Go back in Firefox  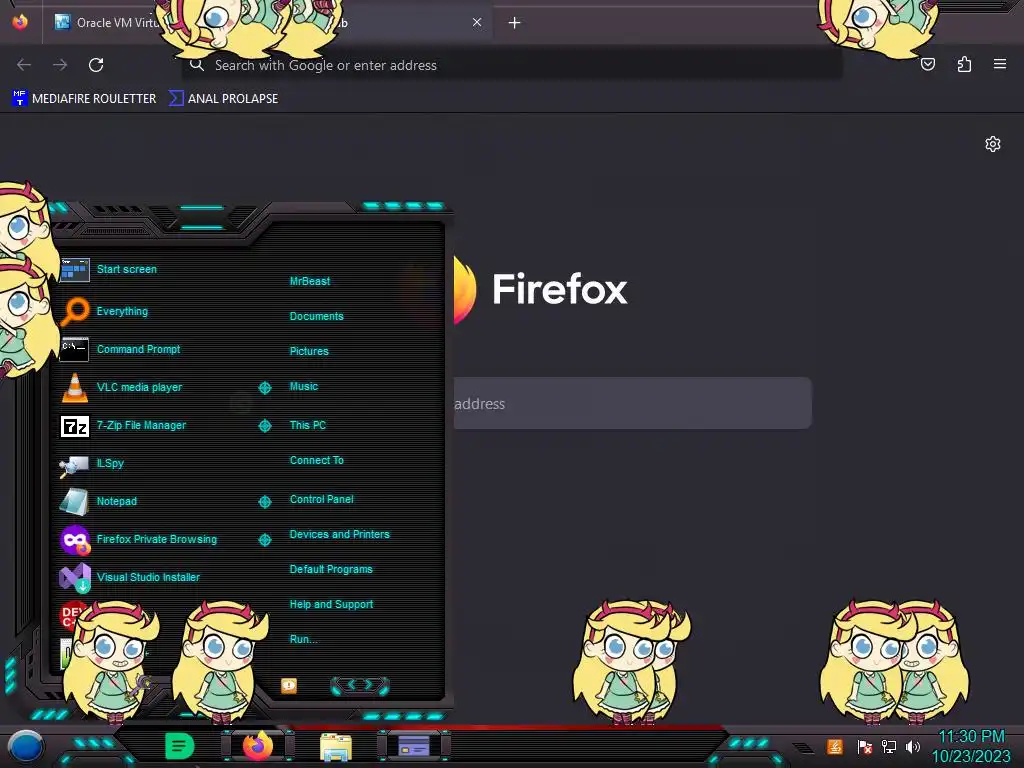tap(24, 65)
